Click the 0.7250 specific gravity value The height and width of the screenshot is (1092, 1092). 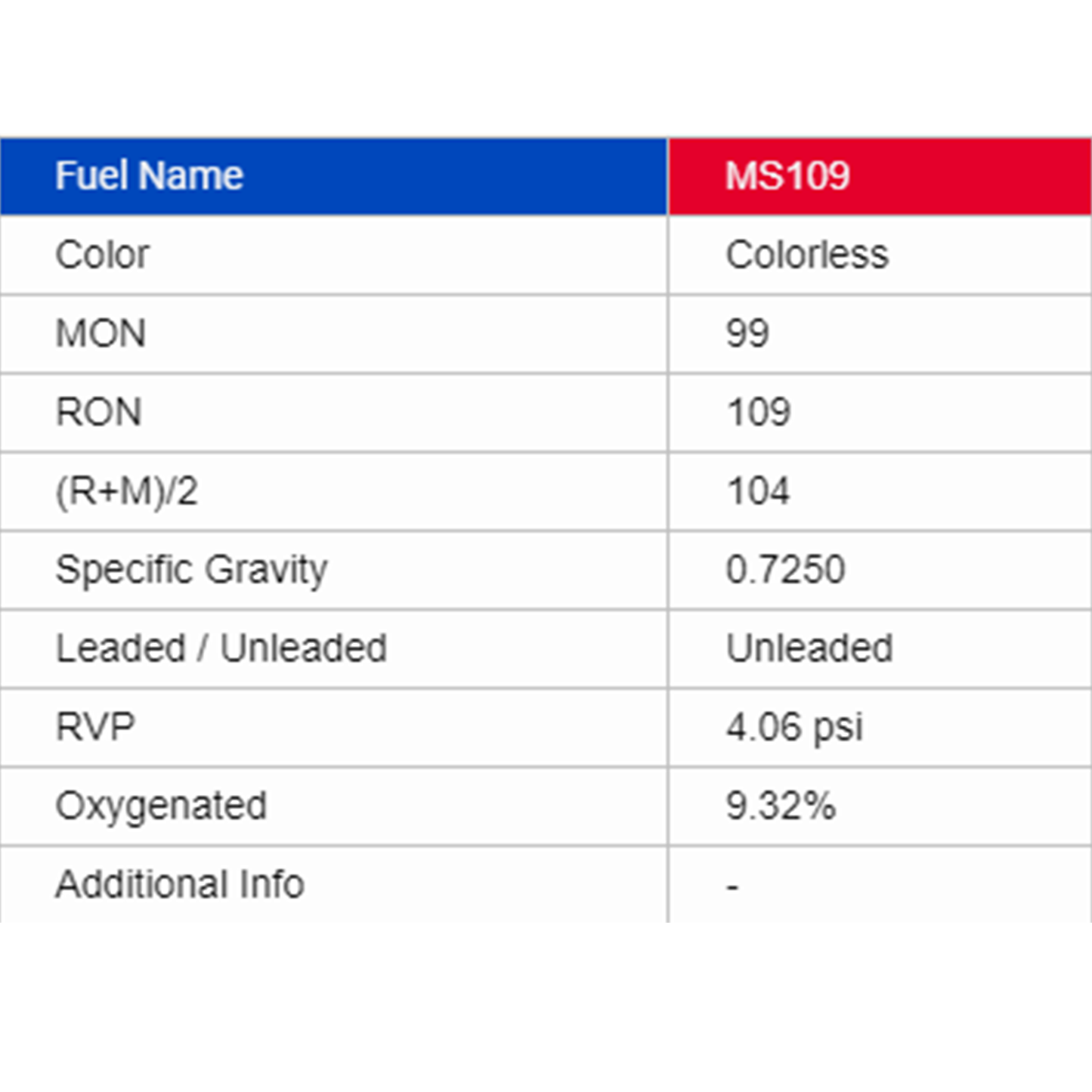(785, 570)
